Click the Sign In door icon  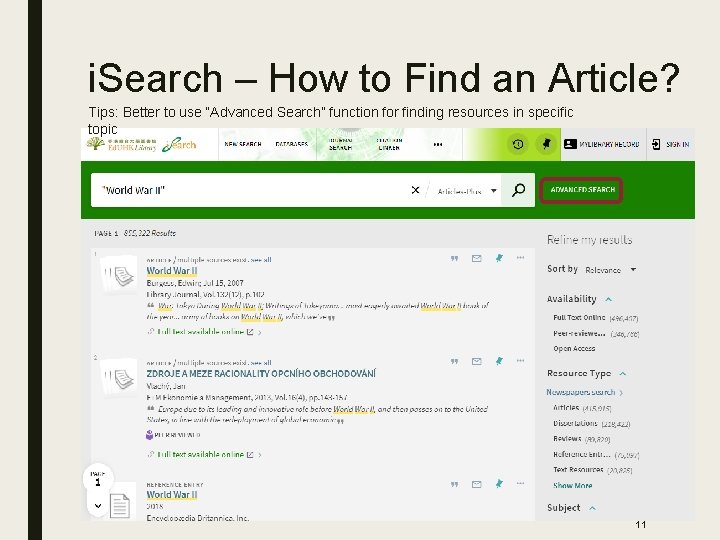[x=656, y=144]
